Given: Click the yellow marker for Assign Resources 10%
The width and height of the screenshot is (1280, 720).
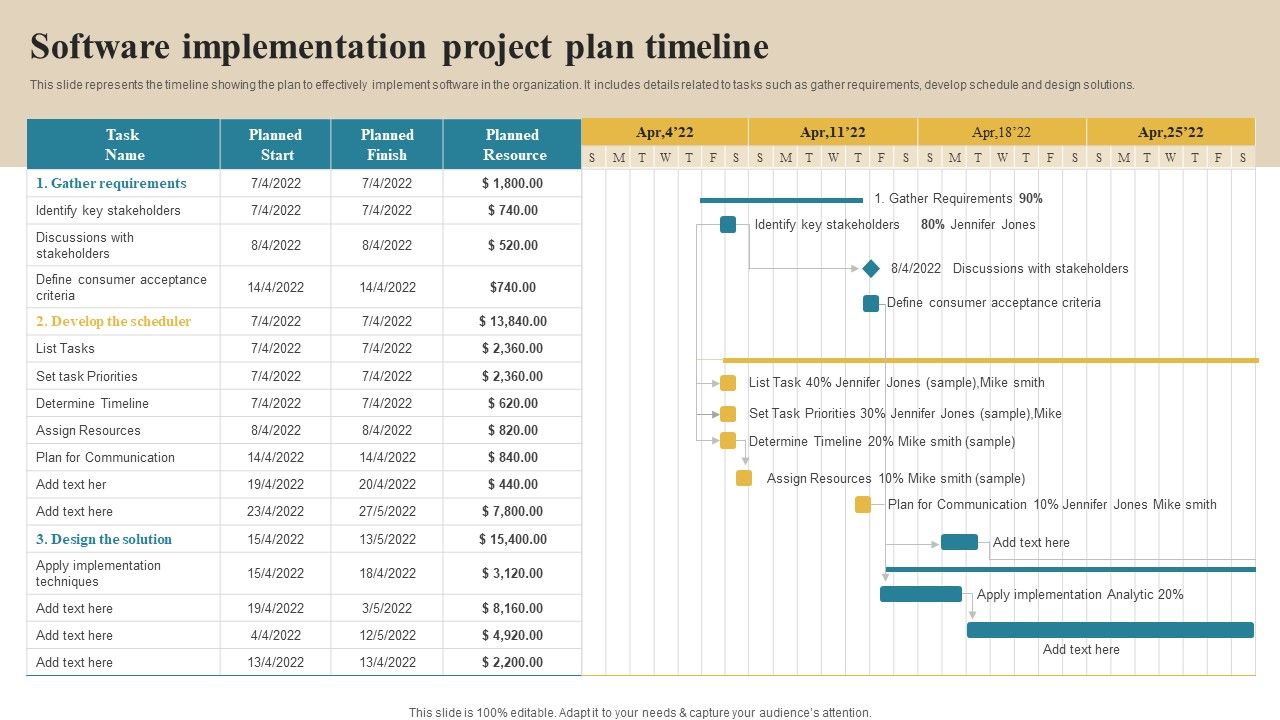Looking at the screenshot, I should click(x=744, y=478).
